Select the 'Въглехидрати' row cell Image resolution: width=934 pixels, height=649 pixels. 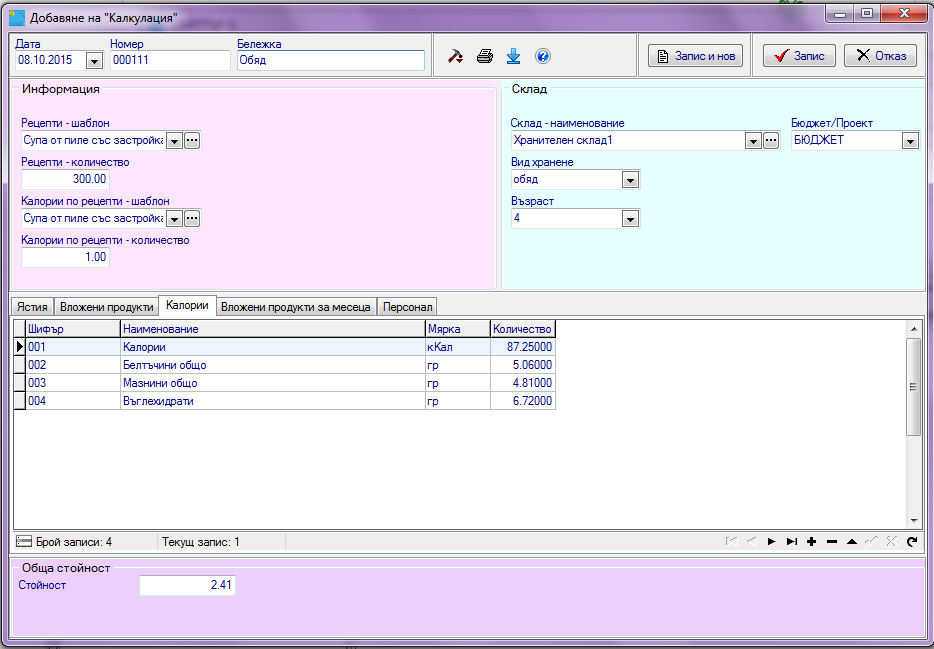tap(273, 401)
